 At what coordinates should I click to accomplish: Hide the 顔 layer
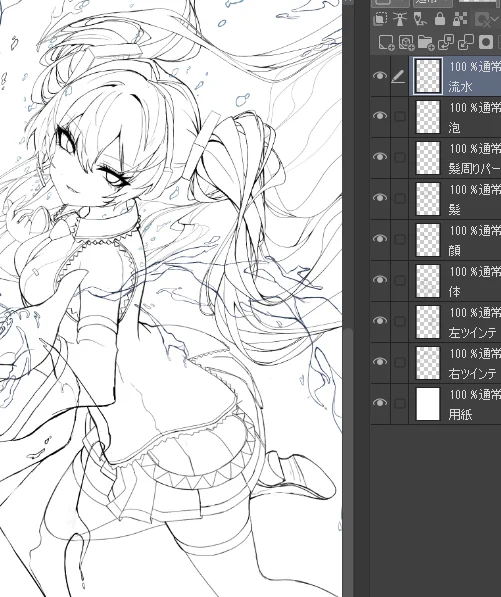tap(380, 239)
